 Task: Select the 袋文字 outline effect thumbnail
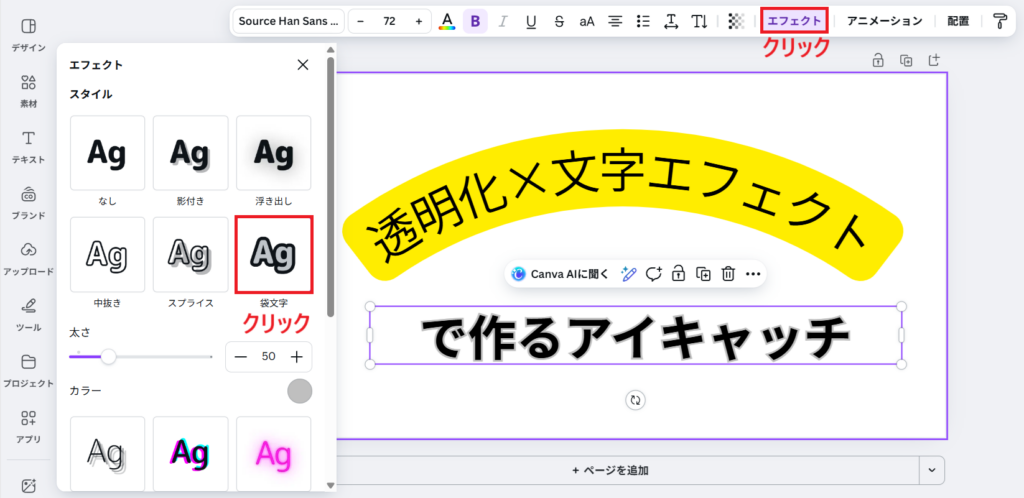point(273,253)
